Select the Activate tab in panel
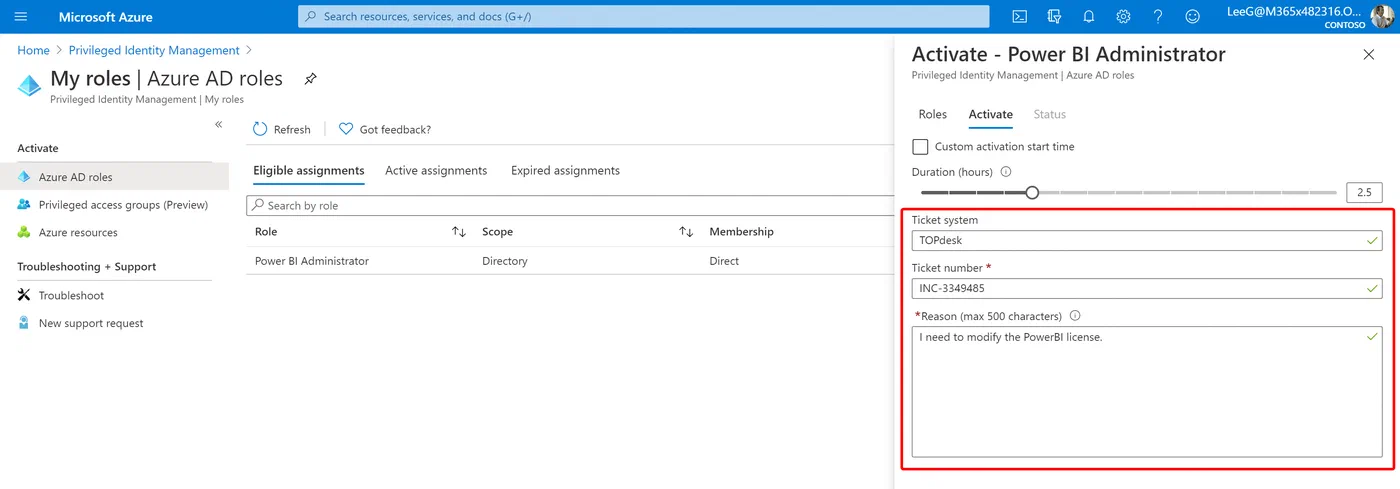1400x489 pixels. tap(991, 114)
